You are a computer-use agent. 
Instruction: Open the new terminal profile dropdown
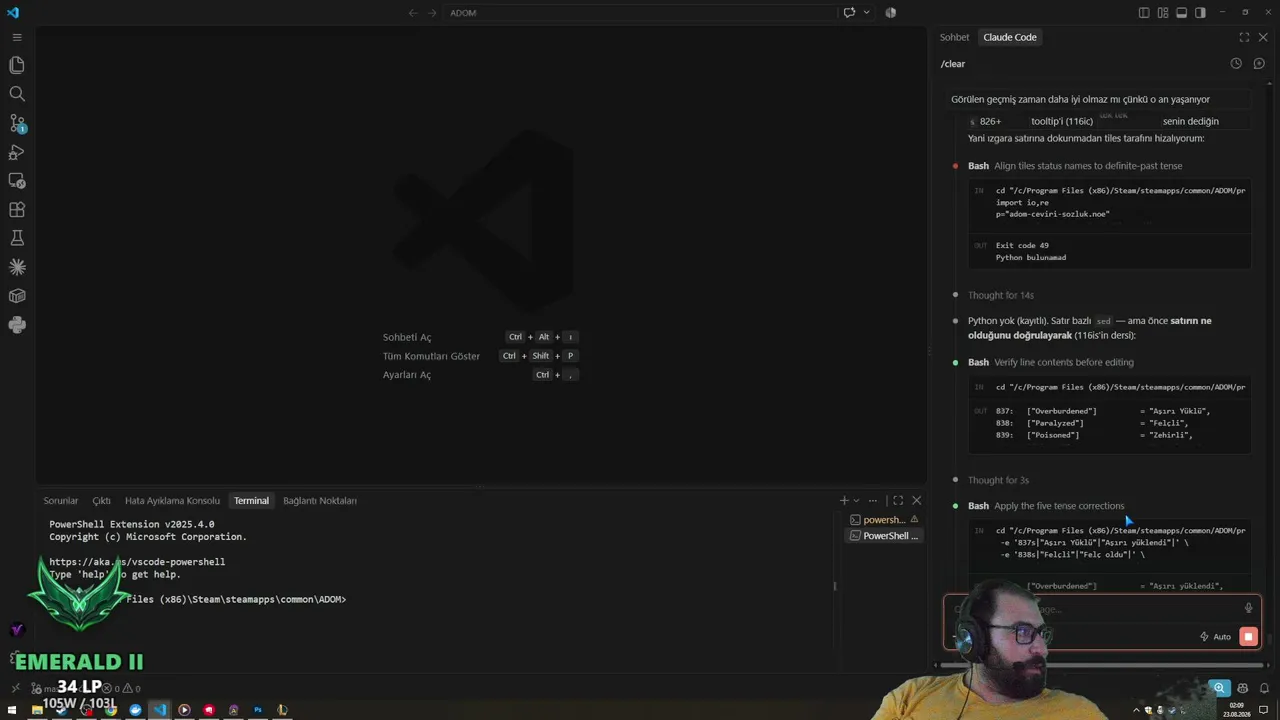click(856, 500)
